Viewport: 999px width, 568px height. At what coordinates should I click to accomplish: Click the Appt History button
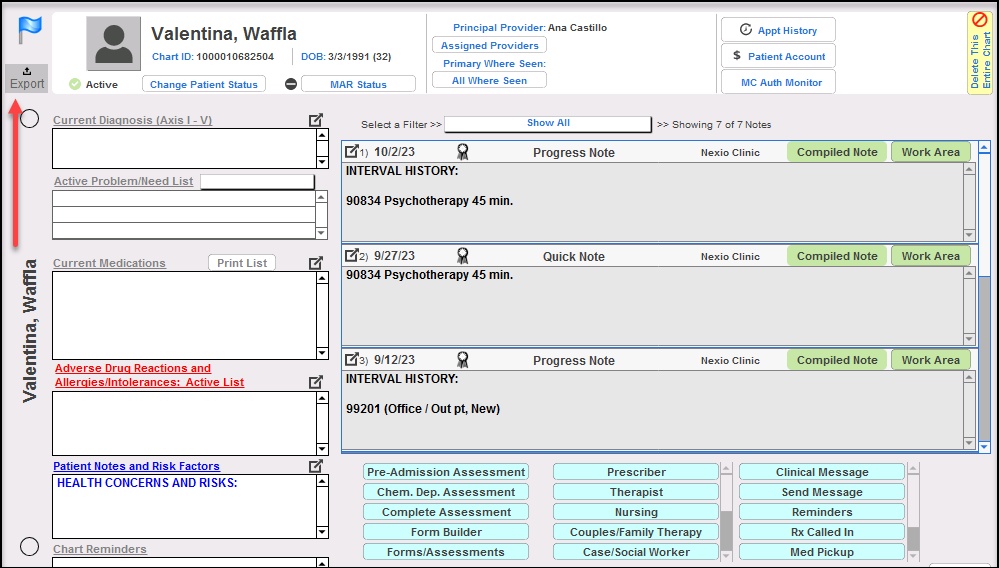click(x=778, y=30)
